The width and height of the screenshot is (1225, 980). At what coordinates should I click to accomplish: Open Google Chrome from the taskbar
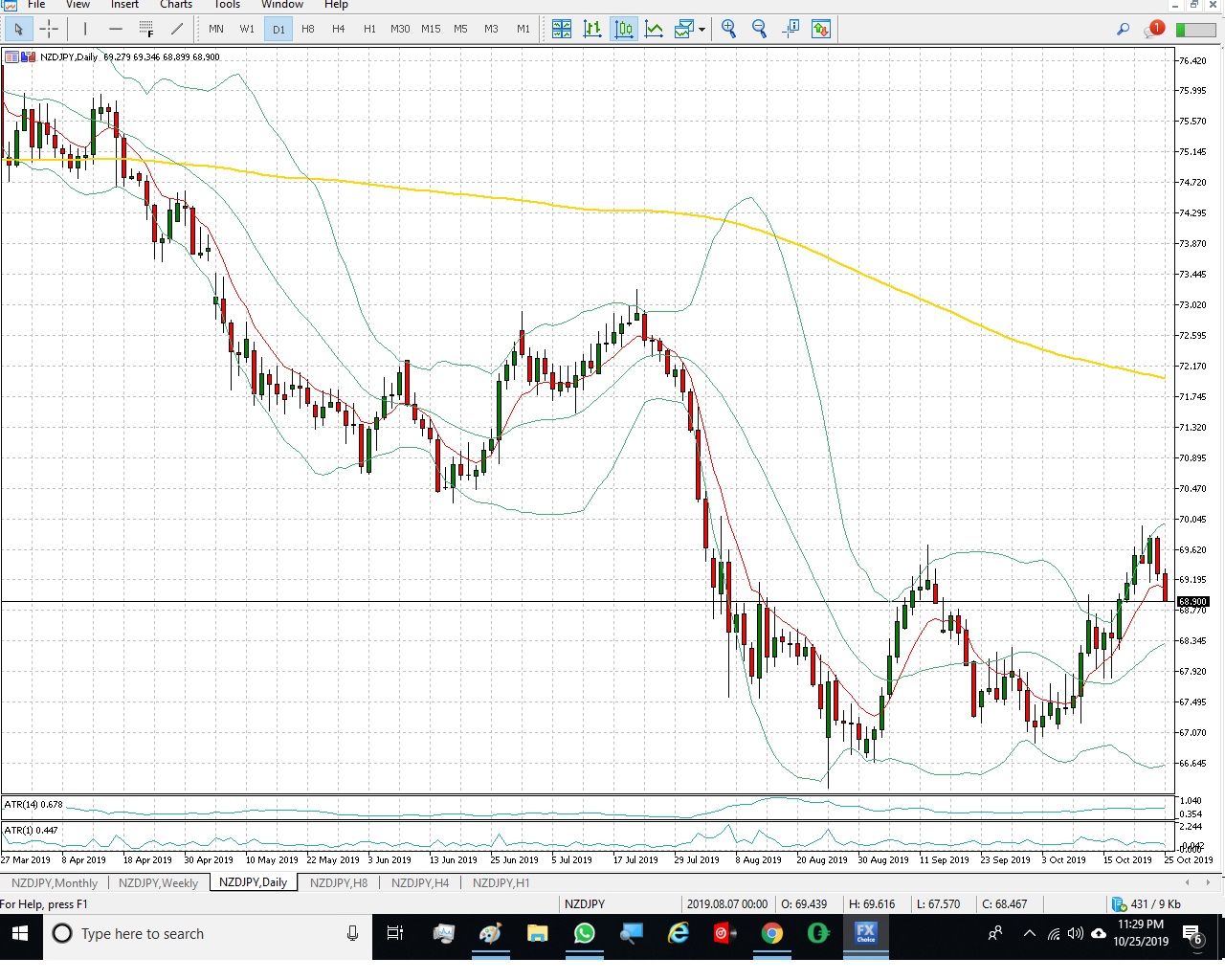point(771,934)
